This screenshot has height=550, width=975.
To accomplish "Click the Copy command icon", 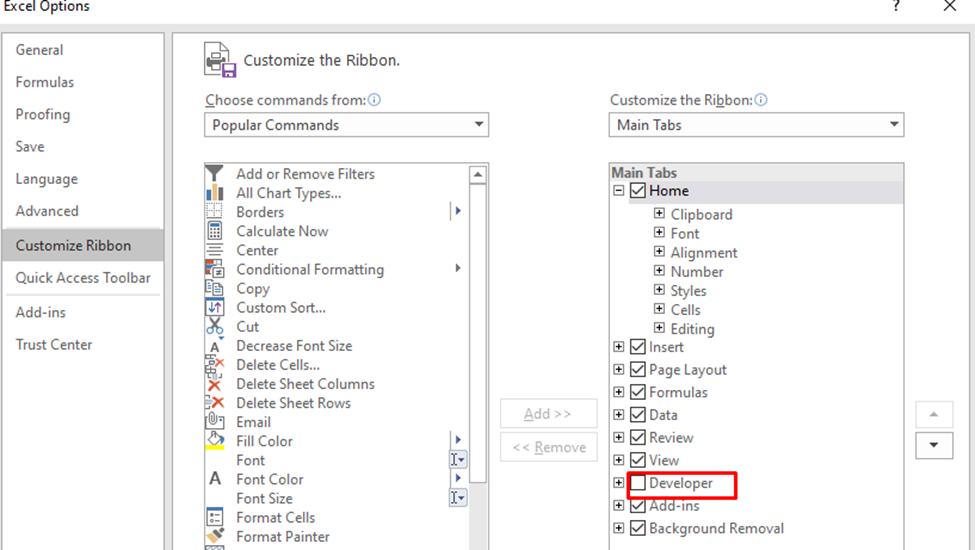I will point(215,288).
